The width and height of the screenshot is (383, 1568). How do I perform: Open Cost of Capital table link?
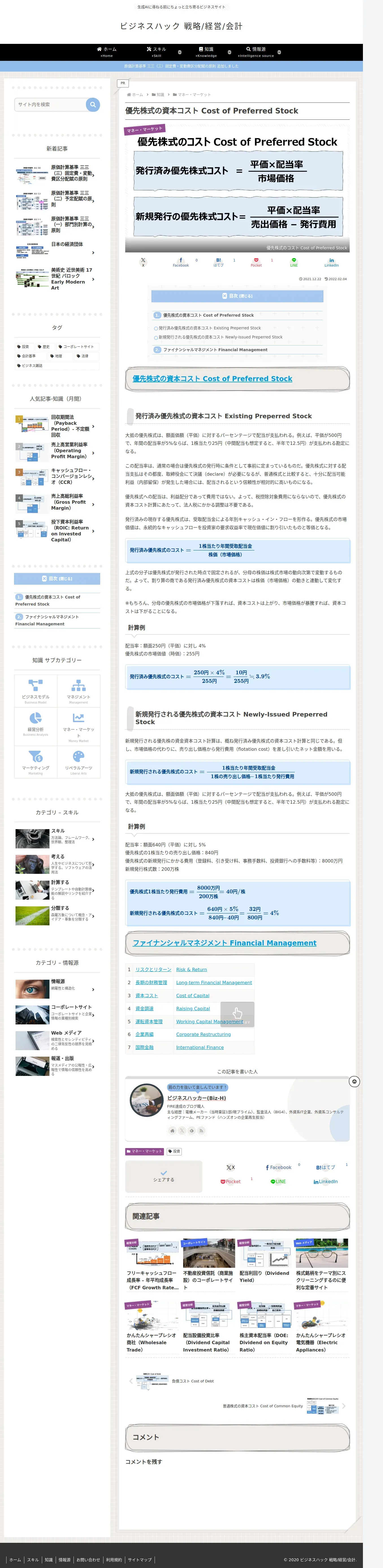tap(193, 996)
